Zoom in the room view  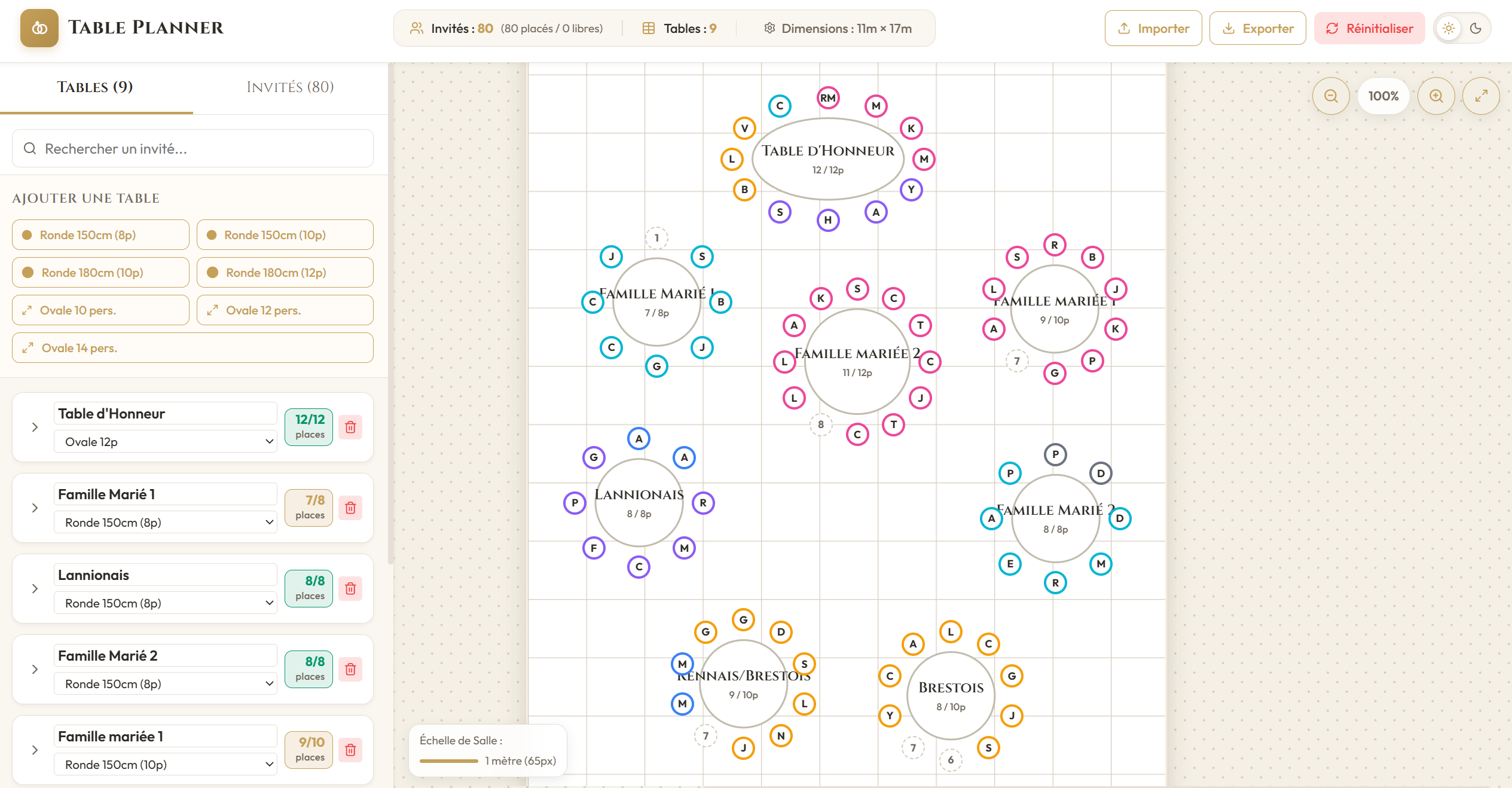point(1436,96)
